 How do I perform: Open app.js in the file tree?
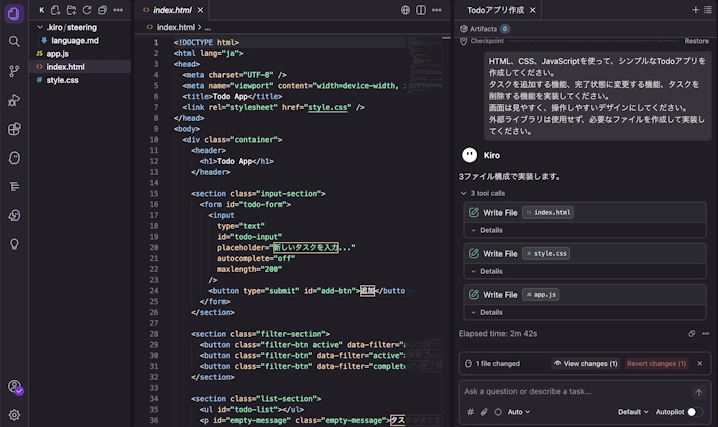[x=57, y=54]
